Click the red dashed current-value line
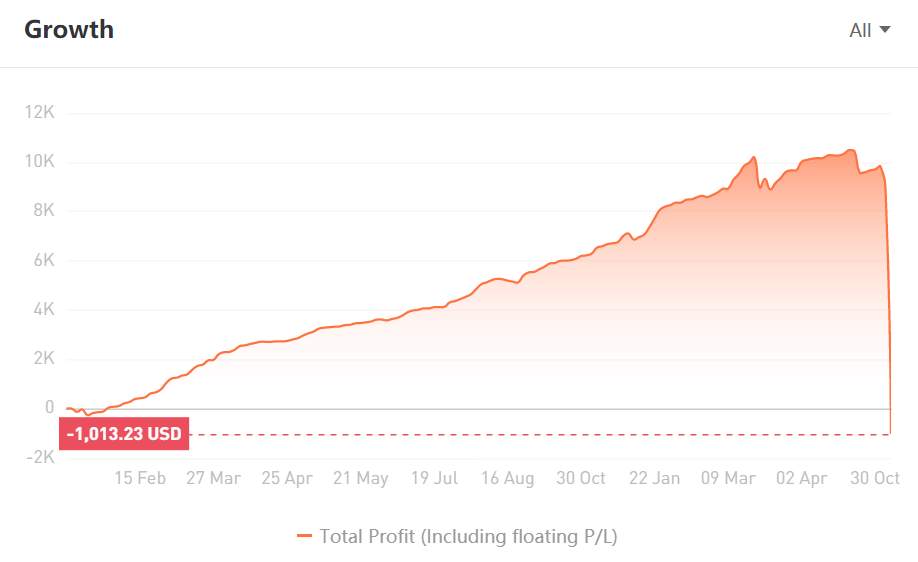The image size is (918, 562). point(539,434)
